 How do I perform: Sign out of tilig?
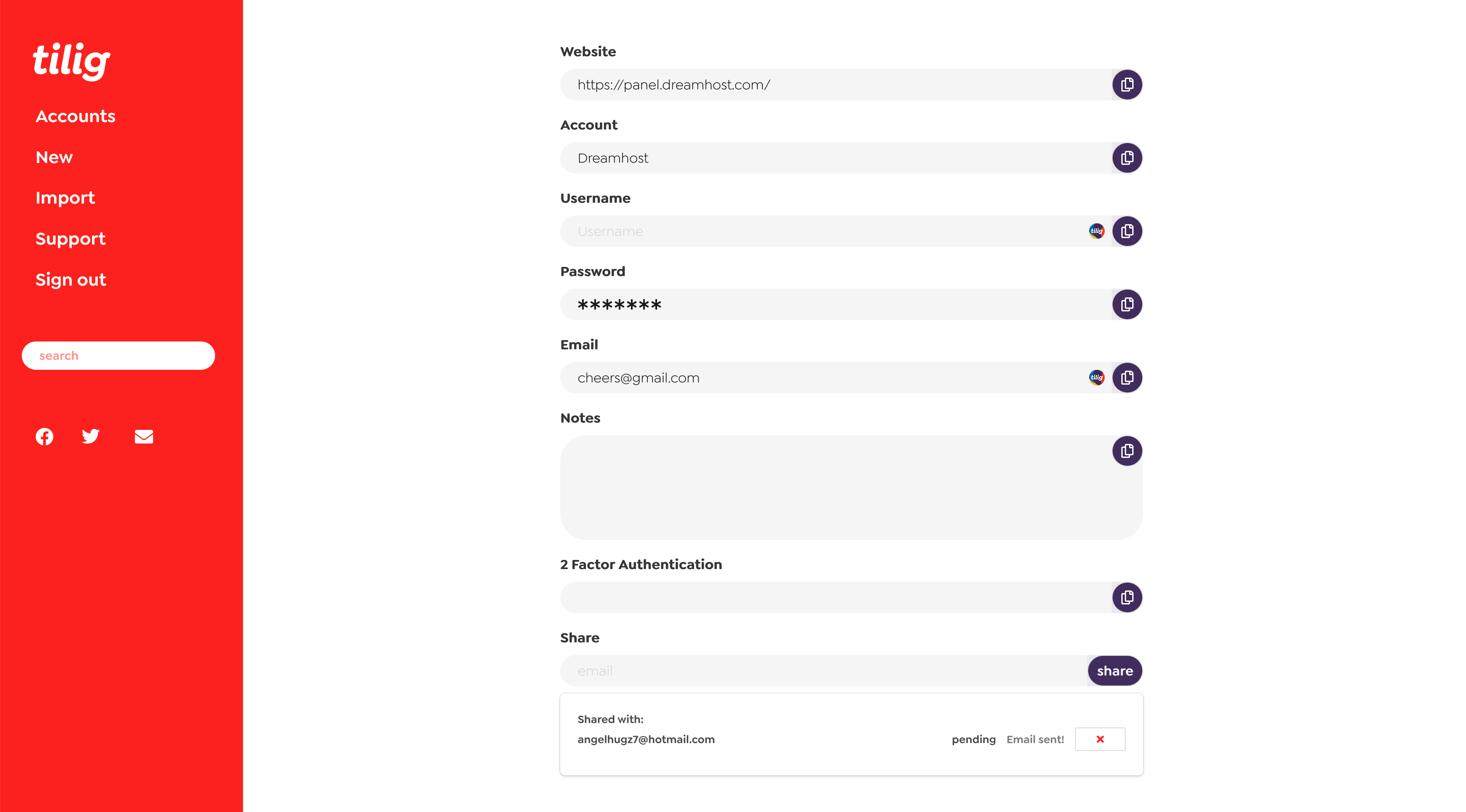coord(71,280)
